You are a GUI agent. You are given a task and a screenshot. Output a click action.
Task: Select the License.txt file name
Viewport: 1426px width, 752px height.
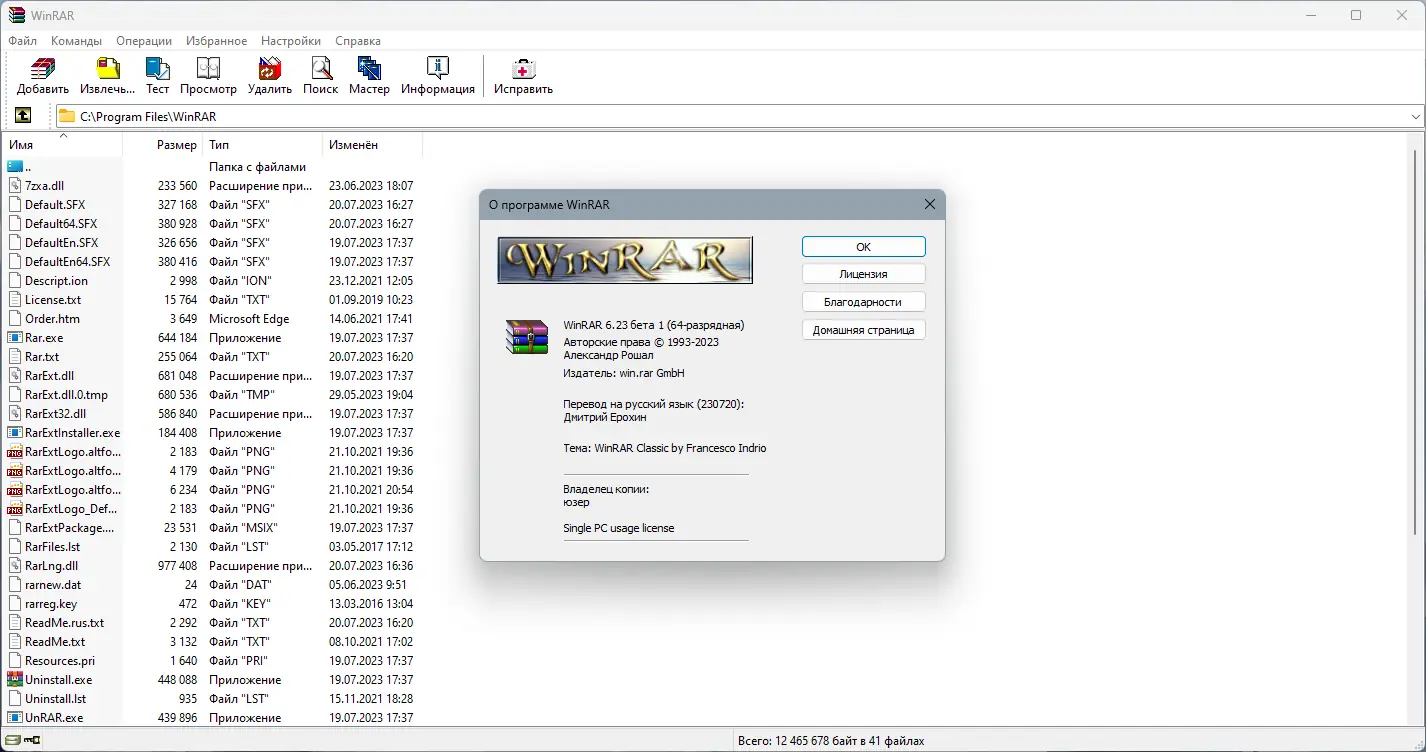53,300
